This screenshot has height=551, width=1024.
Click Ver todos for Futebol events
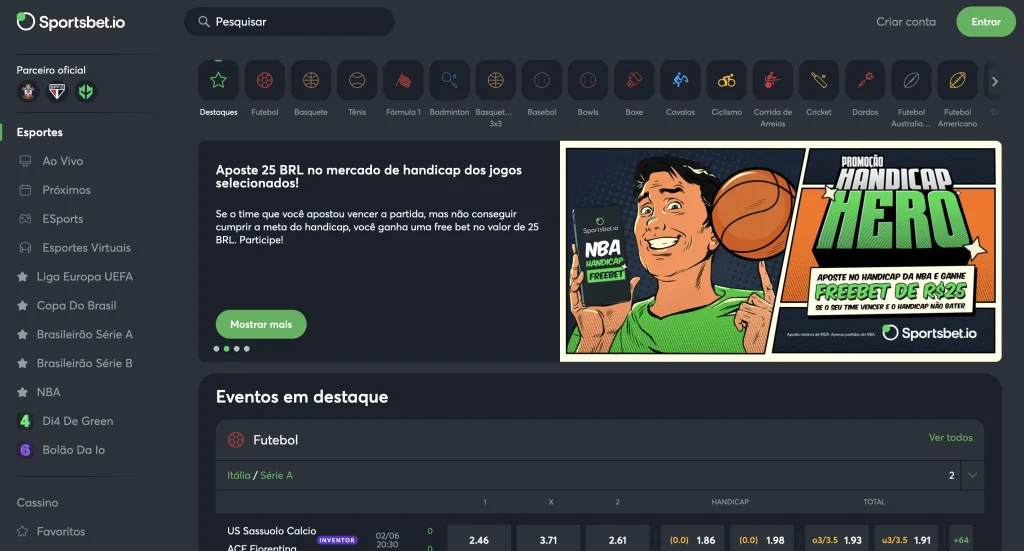950,437
